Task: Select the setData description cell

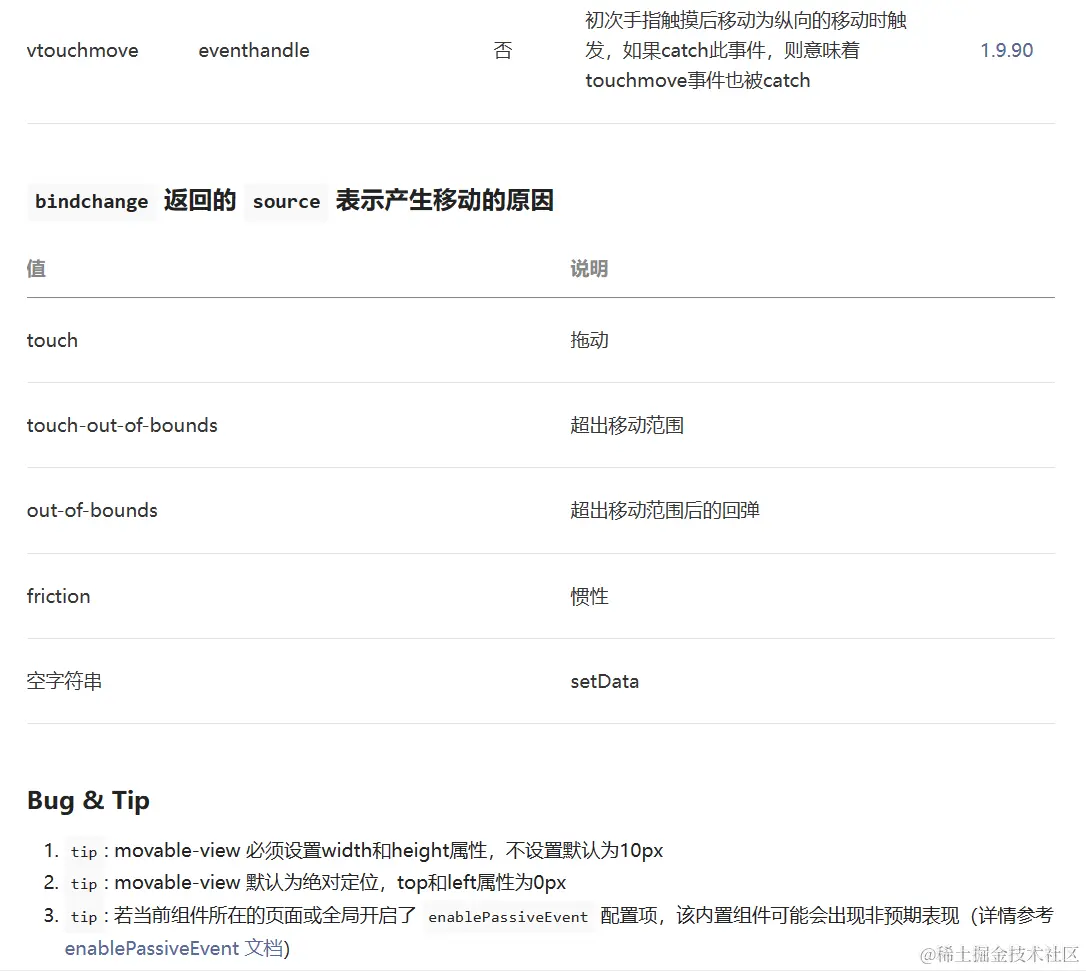Action: click(605, 682)
